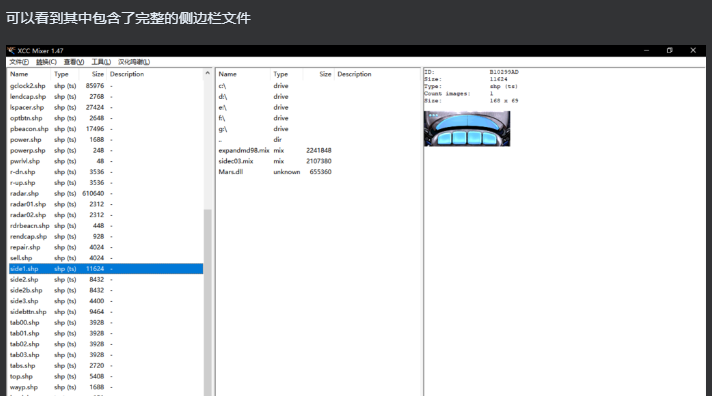Viewport: 712px width, 396px height.
Task: Select r-up.shp file row
Action: tap(106, 183)
